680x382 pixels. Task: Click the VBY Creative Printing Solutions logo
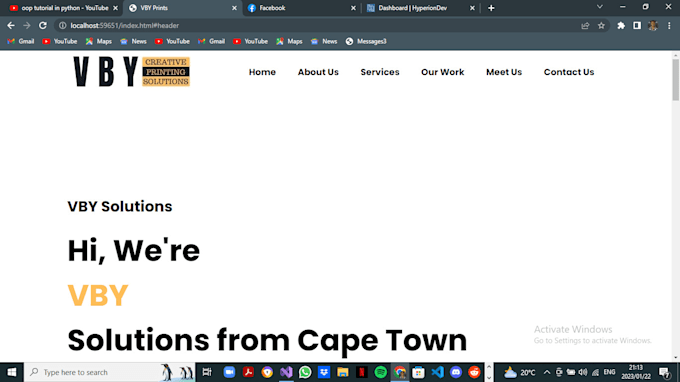(131, 72)
